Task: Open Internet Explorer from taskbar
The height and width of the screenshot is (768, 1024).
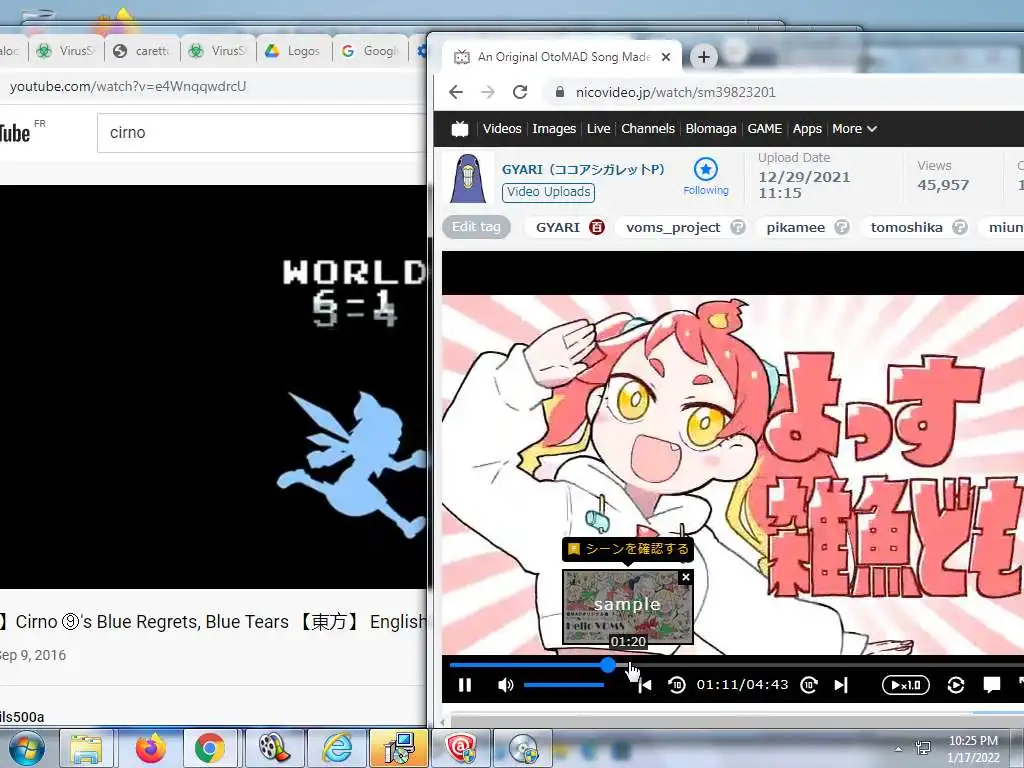Action: pyautogui.click(x=338, y=748)
